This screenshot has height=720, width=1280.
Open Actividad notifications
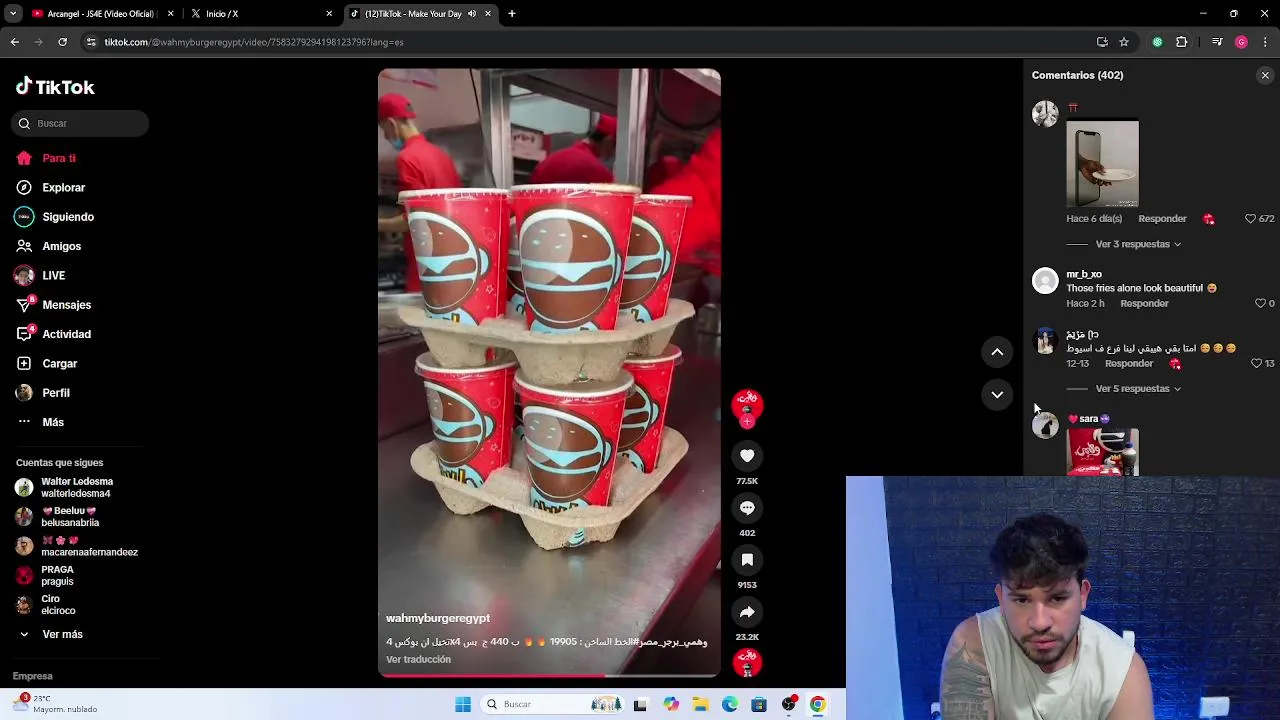click(x=66, y=334)
